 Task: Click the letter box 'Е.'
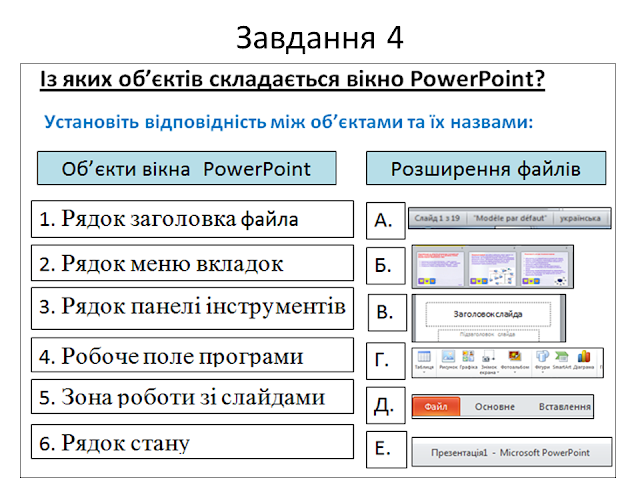387,449
